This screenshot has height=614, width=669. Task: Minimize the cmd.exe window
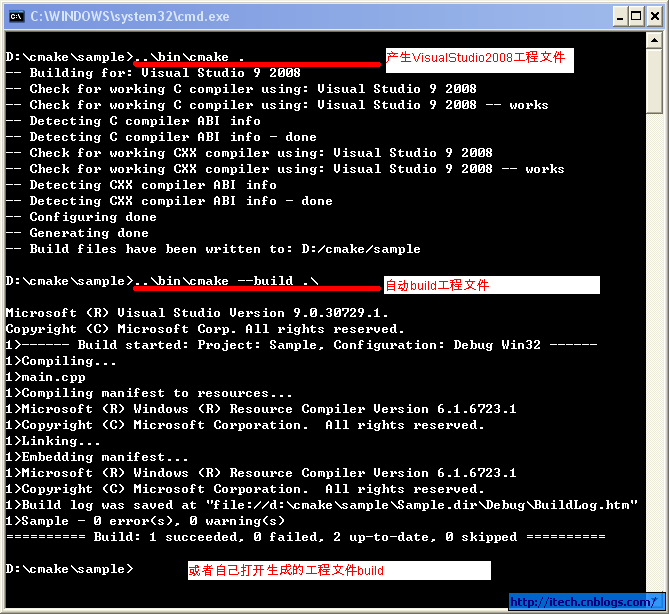pos(620,17)
